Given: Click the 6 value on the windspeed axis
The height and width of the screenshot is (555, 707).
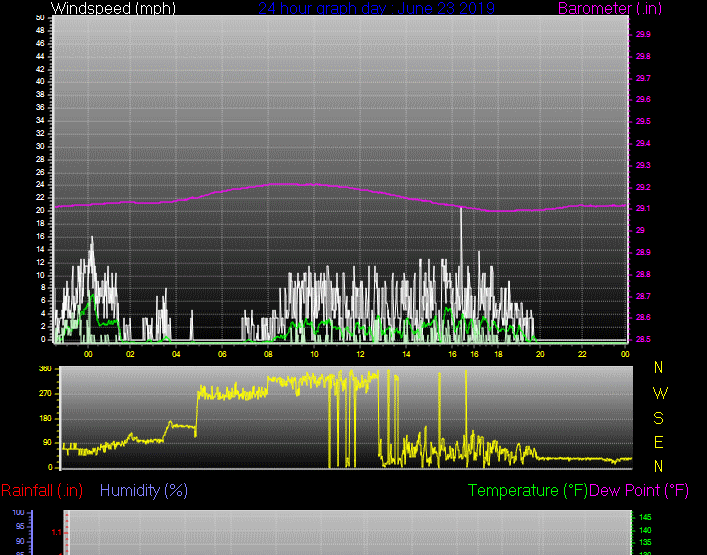Looking at the screenshot, I should [43, 300].
